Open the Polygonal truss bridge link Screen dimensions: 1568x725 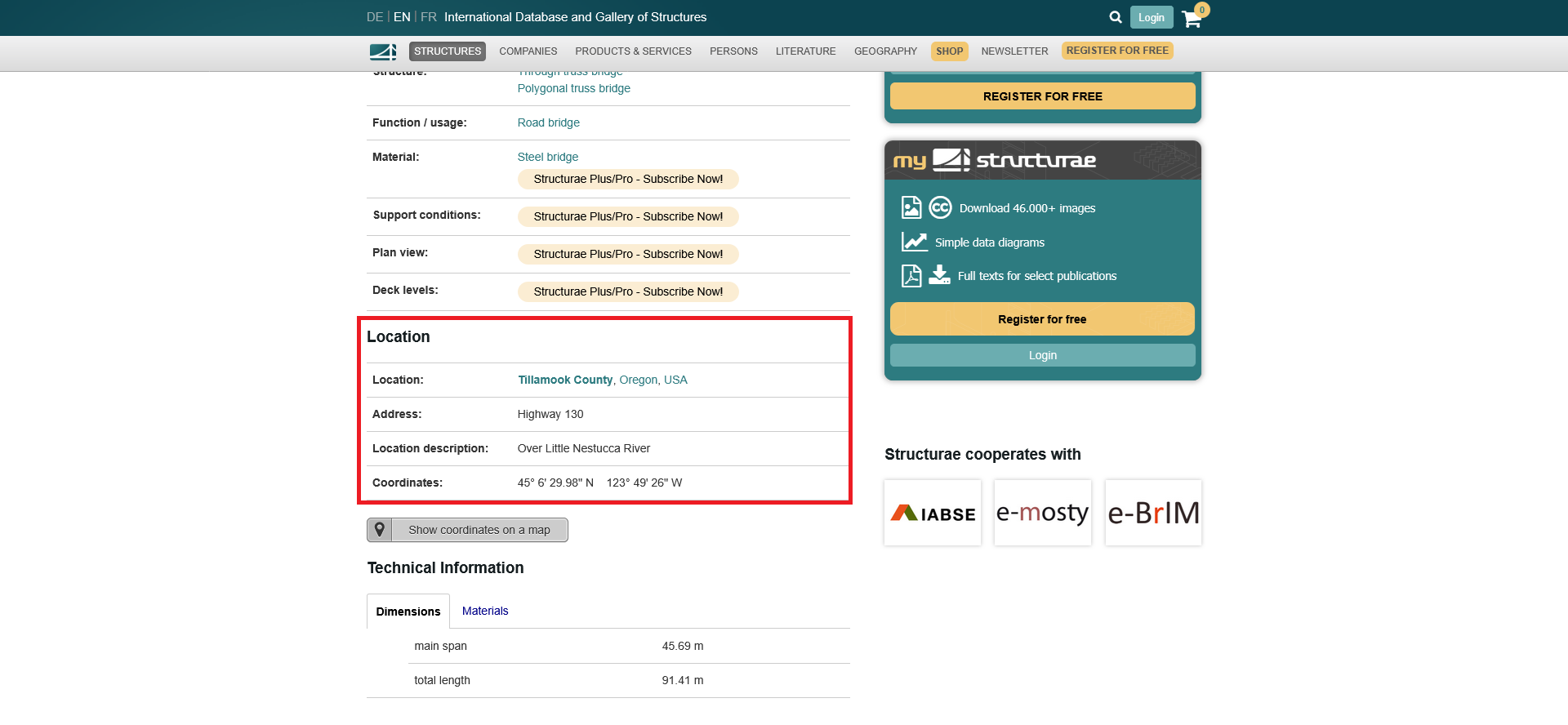[573, 88]
